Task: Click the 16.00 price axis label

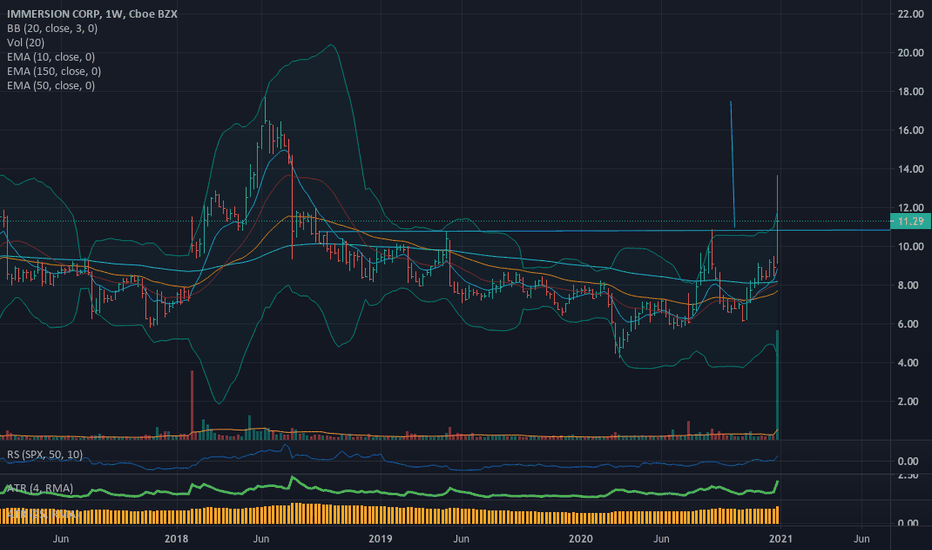Action: click(911, 130)
